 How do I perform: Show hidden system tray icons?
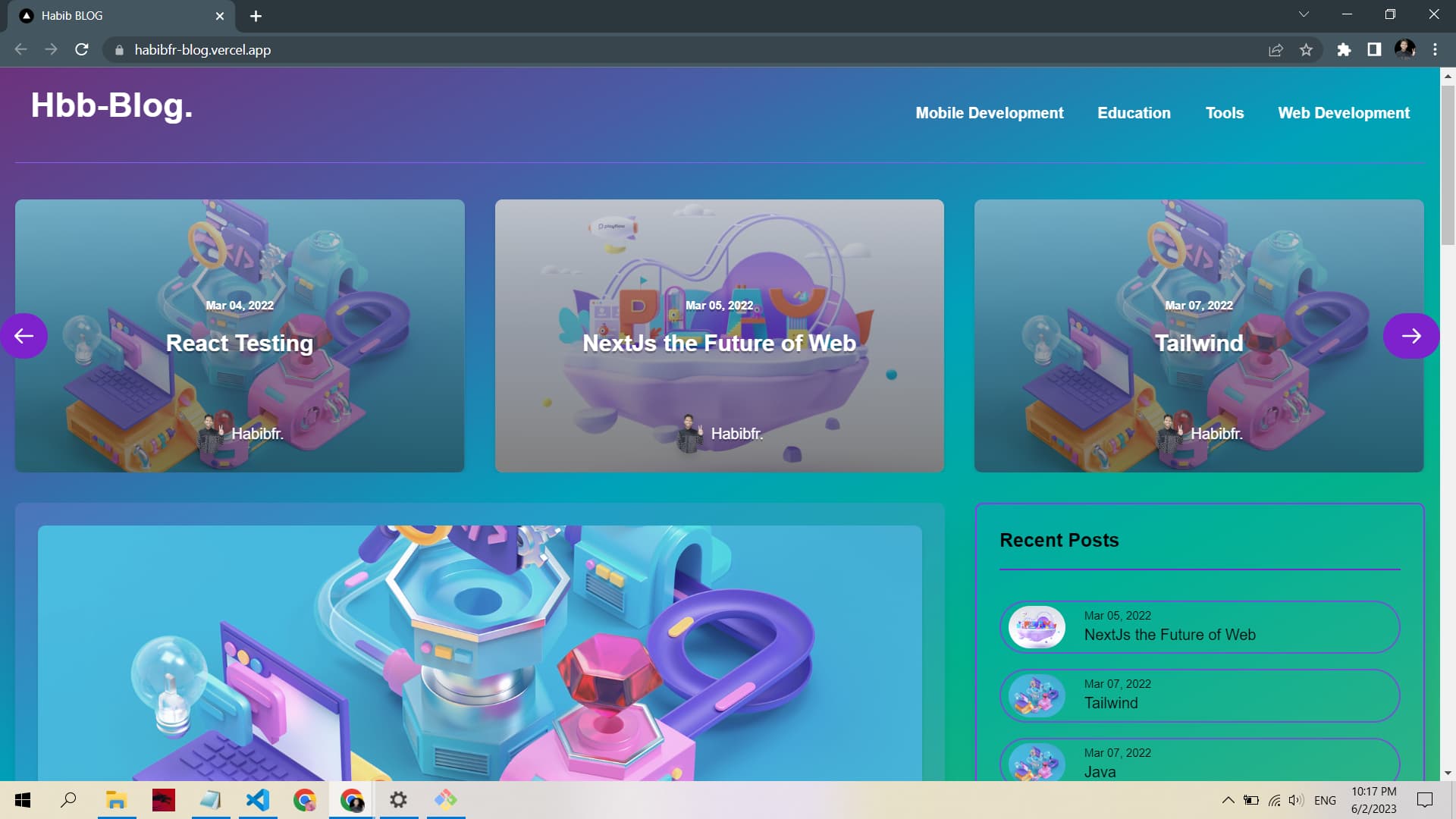1228,800
